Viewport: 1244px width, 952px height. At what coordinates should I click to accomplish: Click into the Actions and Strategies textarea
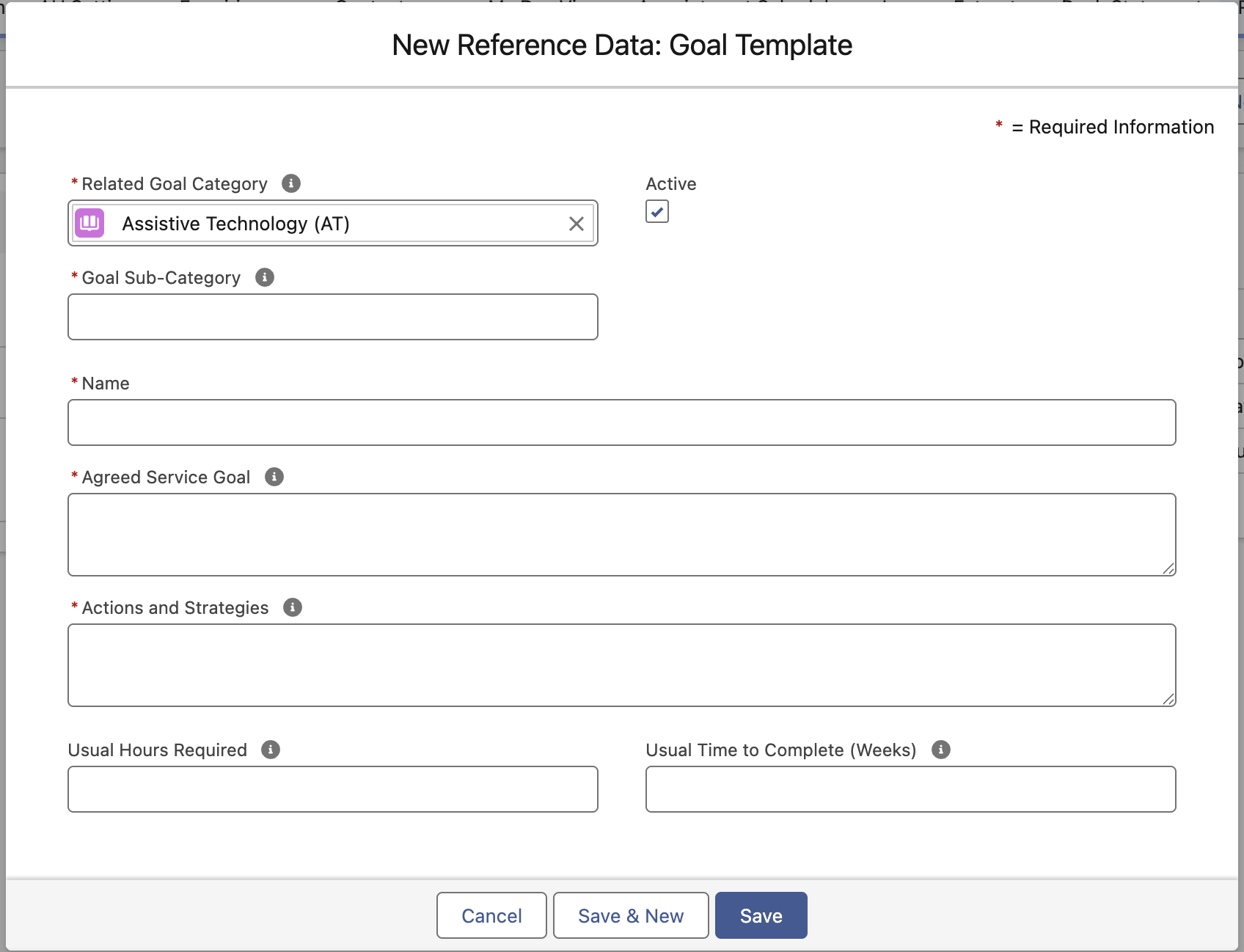(621, 664)
